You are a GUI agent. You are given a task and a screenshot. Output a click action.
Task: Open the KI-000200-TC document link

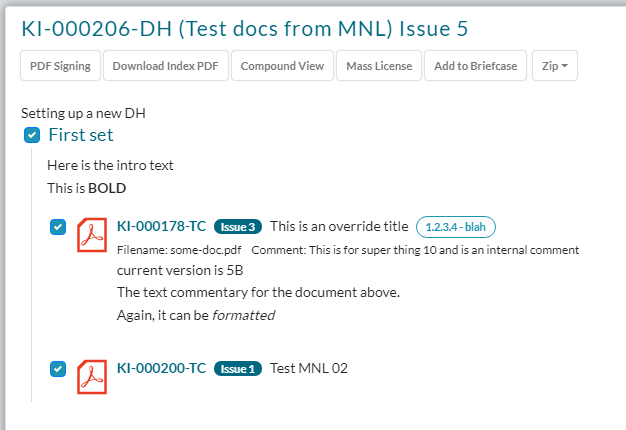click(x=161, y=368)
